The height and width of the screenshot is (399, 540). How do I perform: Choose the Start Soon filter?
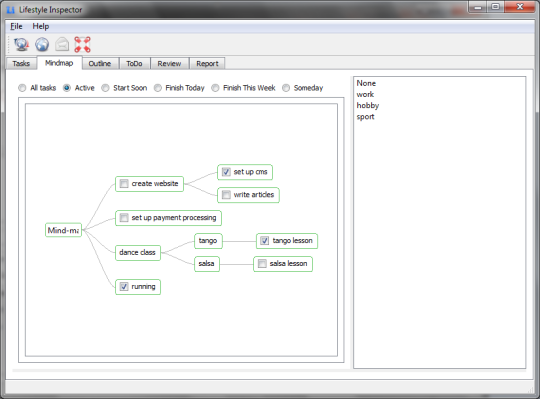click(x=105, y=88)
